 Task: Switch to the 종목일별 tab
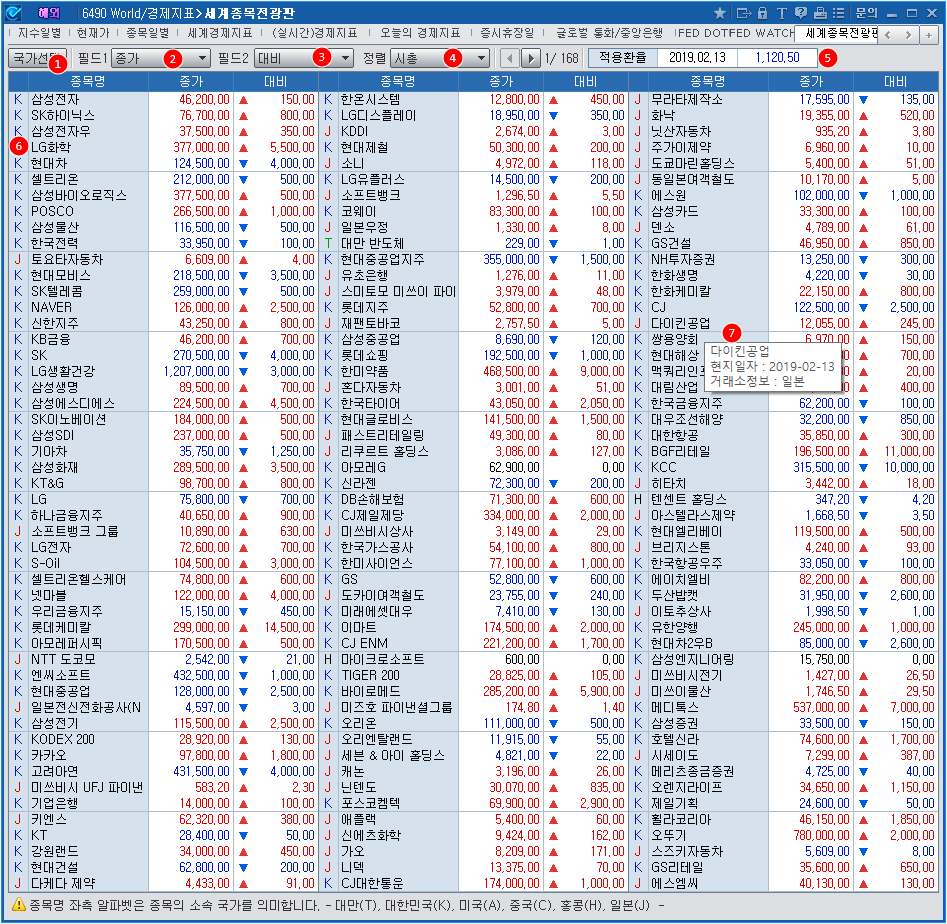pos(147,33)
